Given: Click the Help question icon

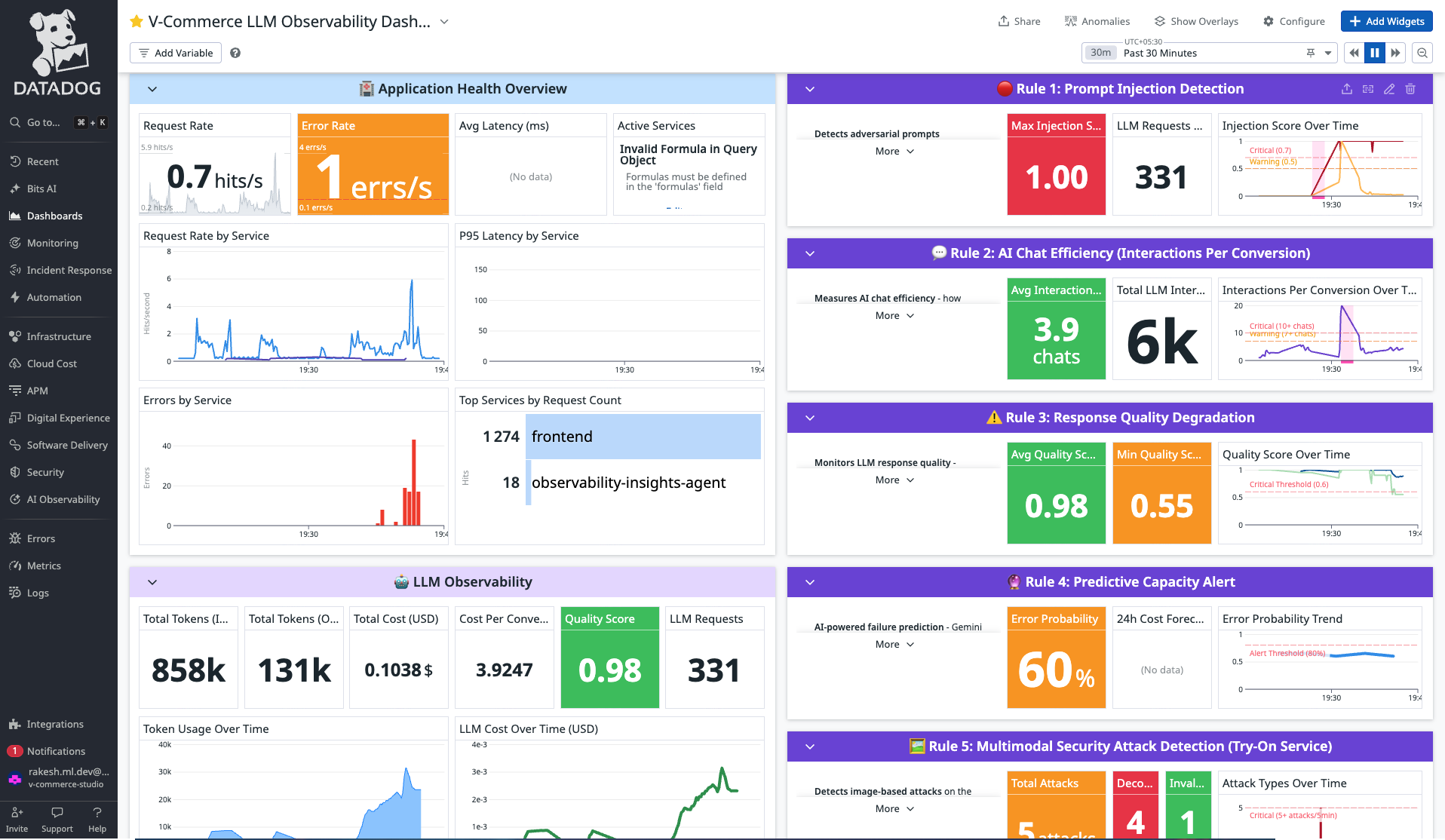Looking at the screenshot, I should (97, 813).
